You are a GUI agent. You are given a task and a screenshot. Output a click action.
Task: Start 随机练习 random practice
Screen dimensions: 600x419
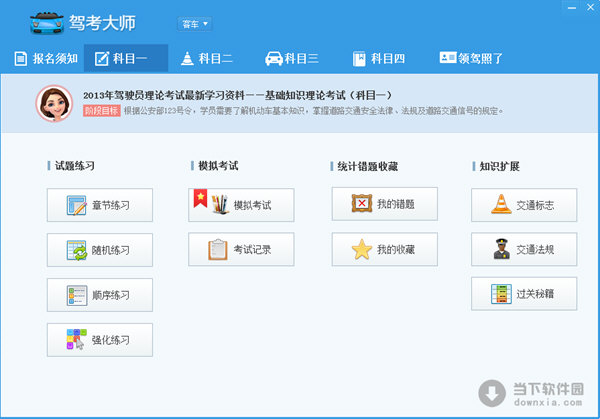(100, 250)
